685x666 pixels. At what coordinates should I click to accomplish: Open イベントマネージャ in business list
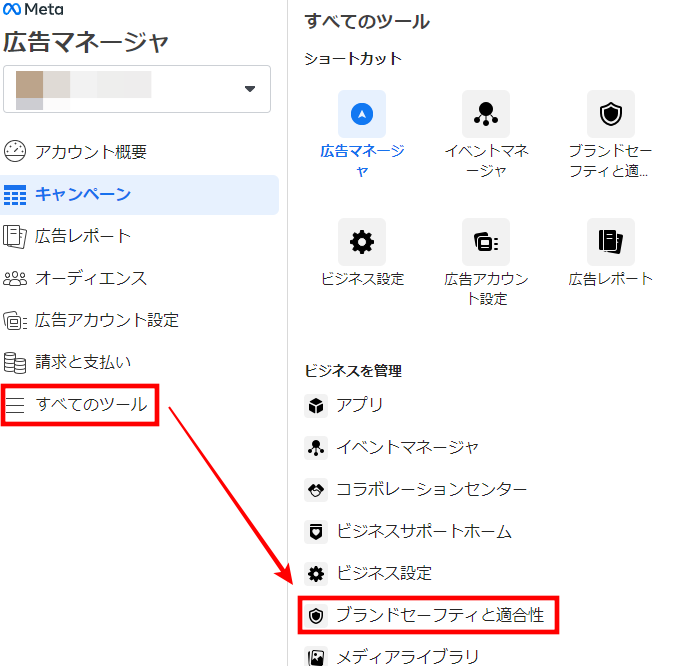coord(407,447)
